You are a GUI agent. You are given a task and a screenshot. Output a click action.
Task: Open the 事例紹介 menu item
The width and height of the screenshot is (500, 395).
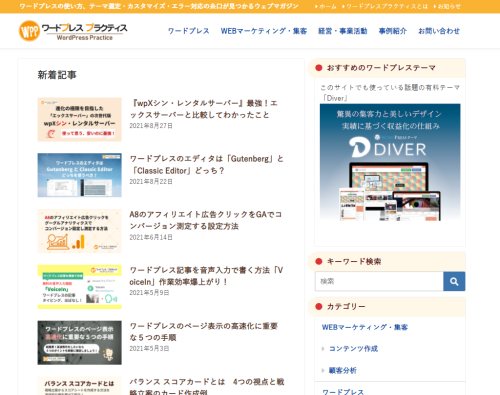[x=393, y=31]
